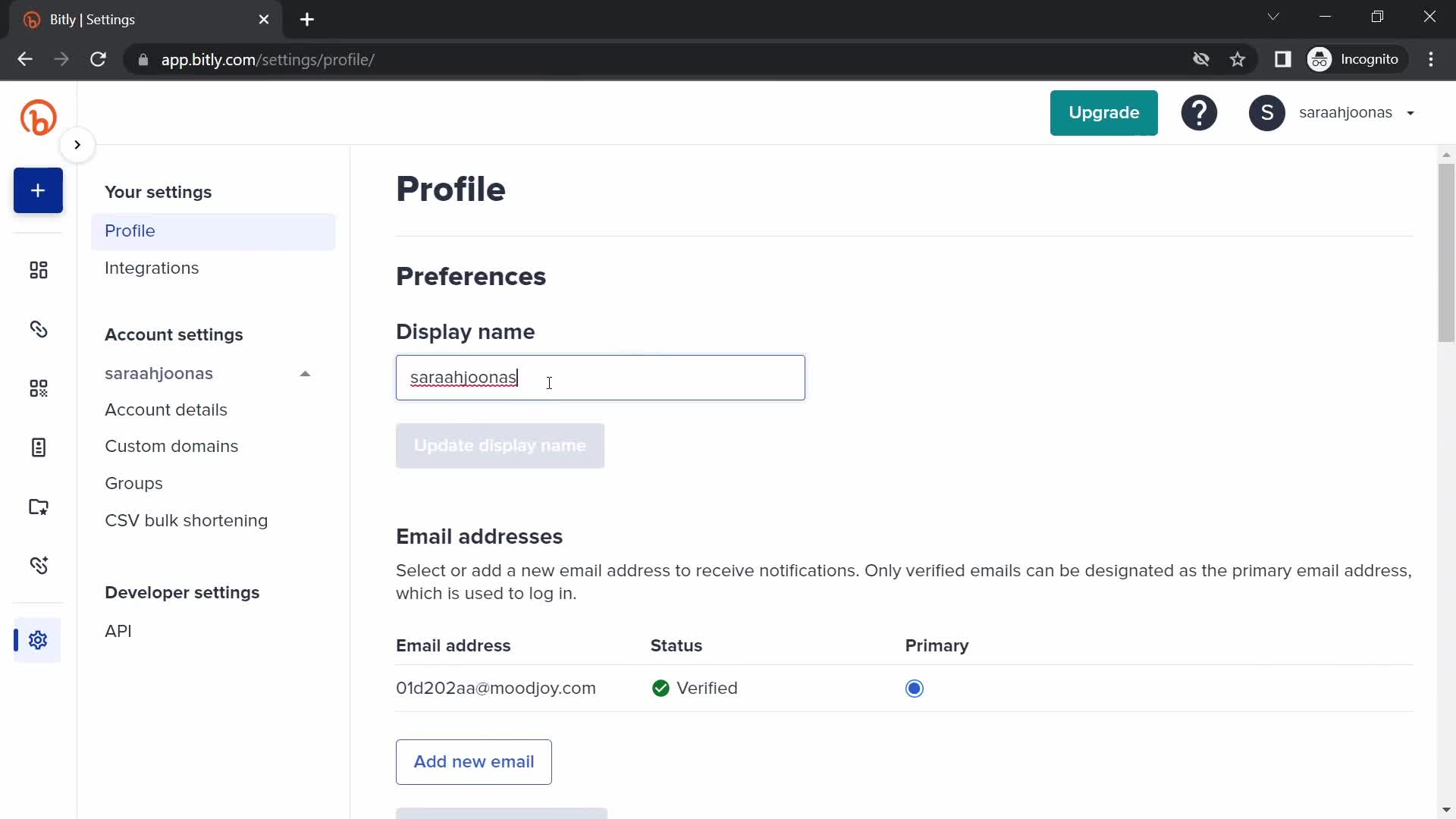Viewport: 1456px width, 819px height.
Task: Select the primary email radio button
Action: tap(915, 689)
